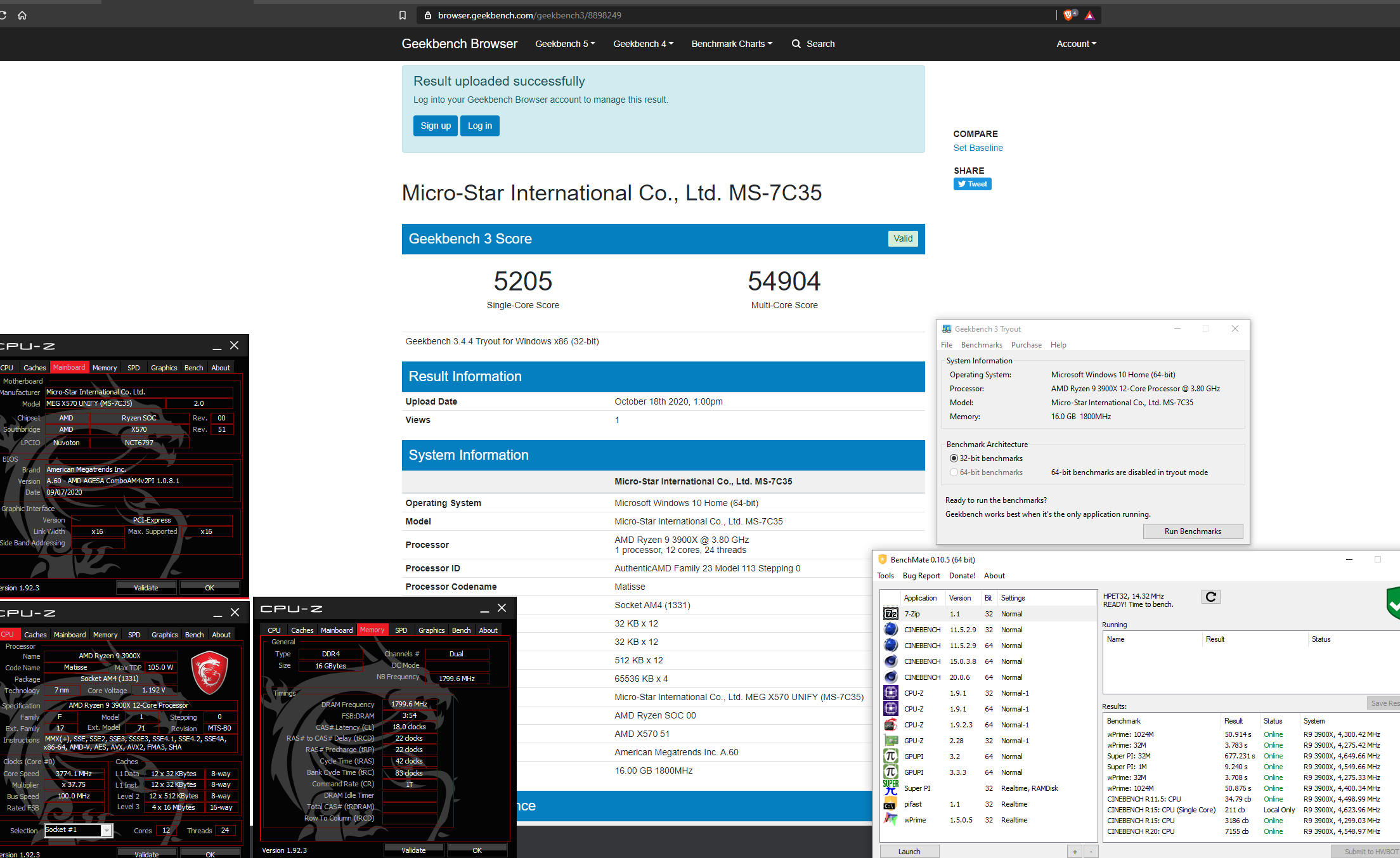Click Application column header in BenchMate
Image resolution: width=1400 pixels, height=858 pixels.
point(921,598)
